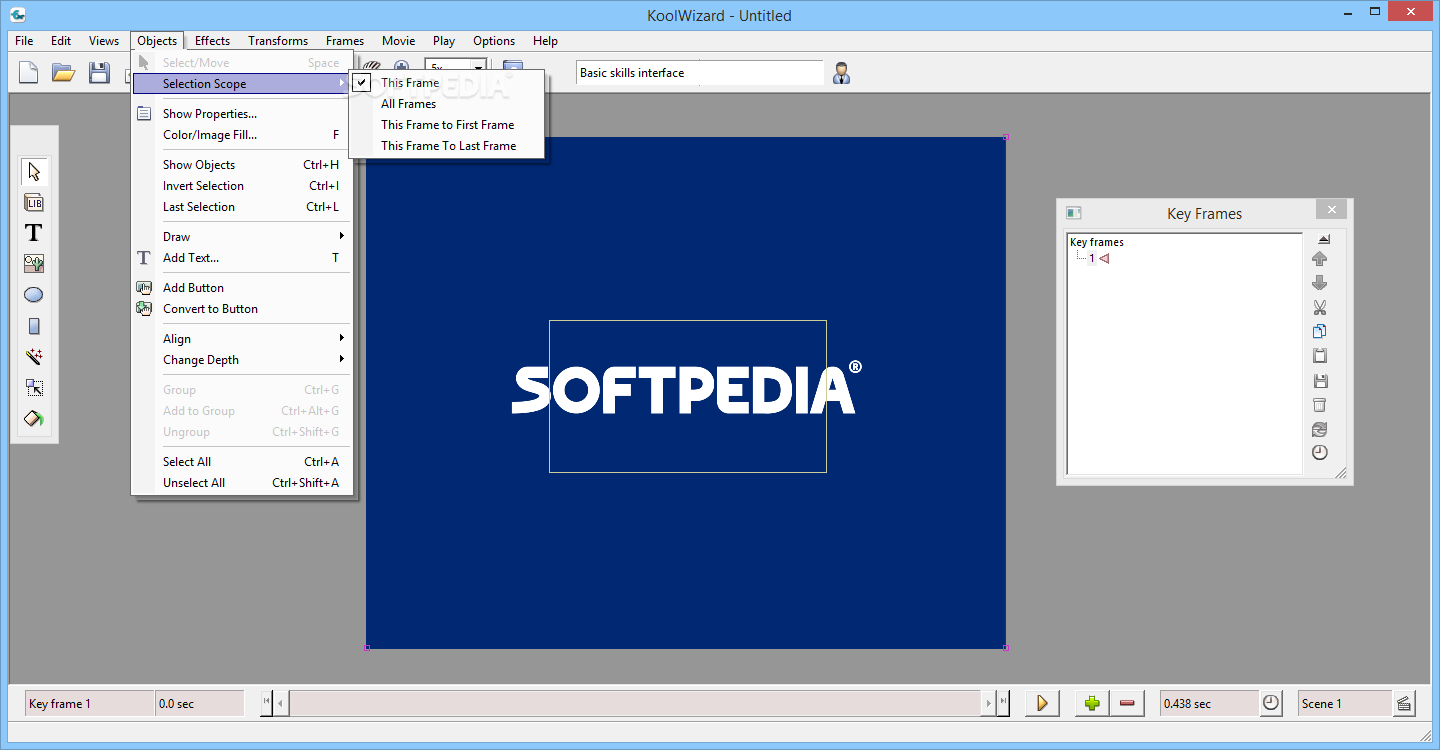Open a file using folder icon
This screenshot has height=750, width=1440.
[x=64, y=72]
